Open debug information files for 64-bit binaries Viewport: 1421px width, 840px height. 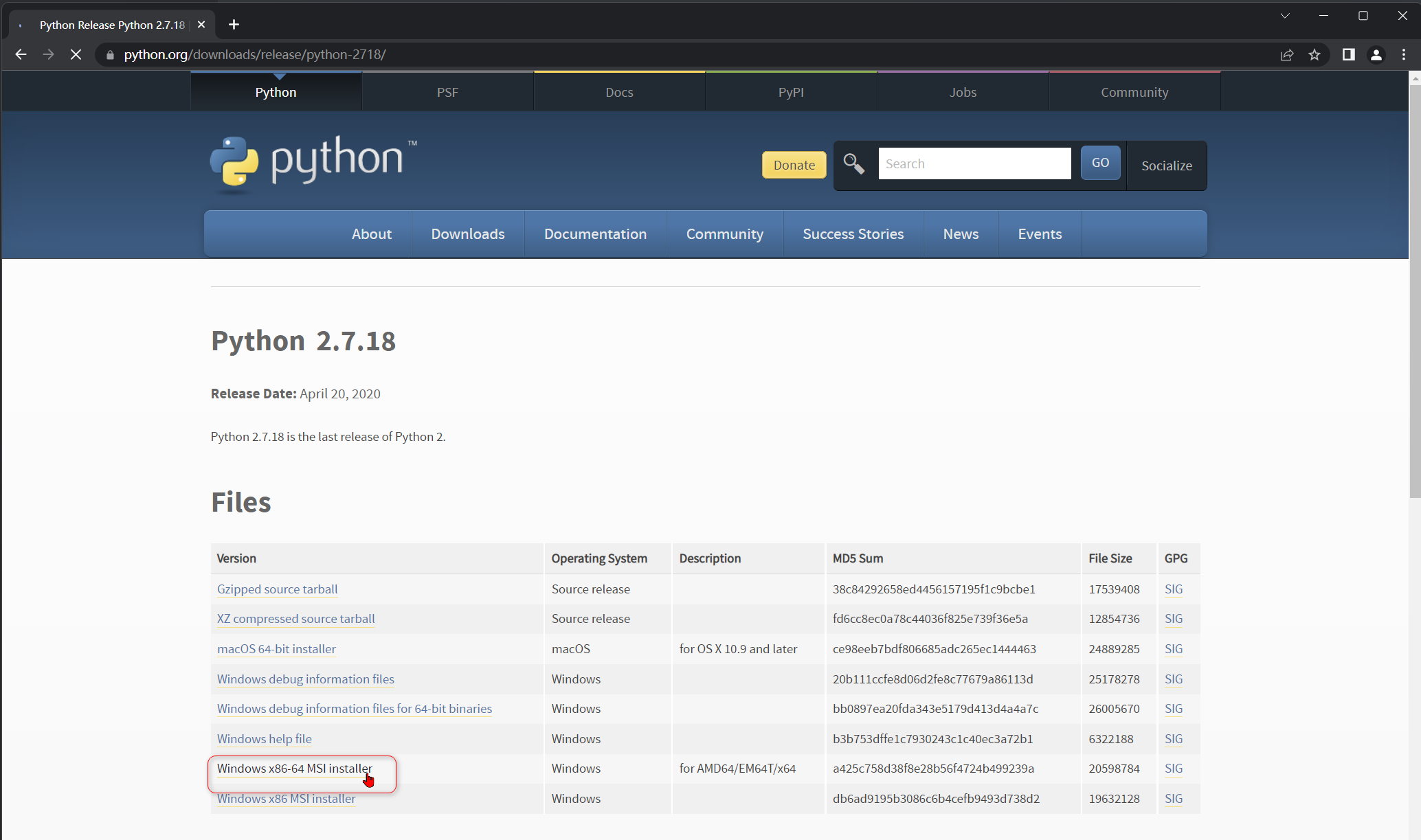(x=355, y=708)
